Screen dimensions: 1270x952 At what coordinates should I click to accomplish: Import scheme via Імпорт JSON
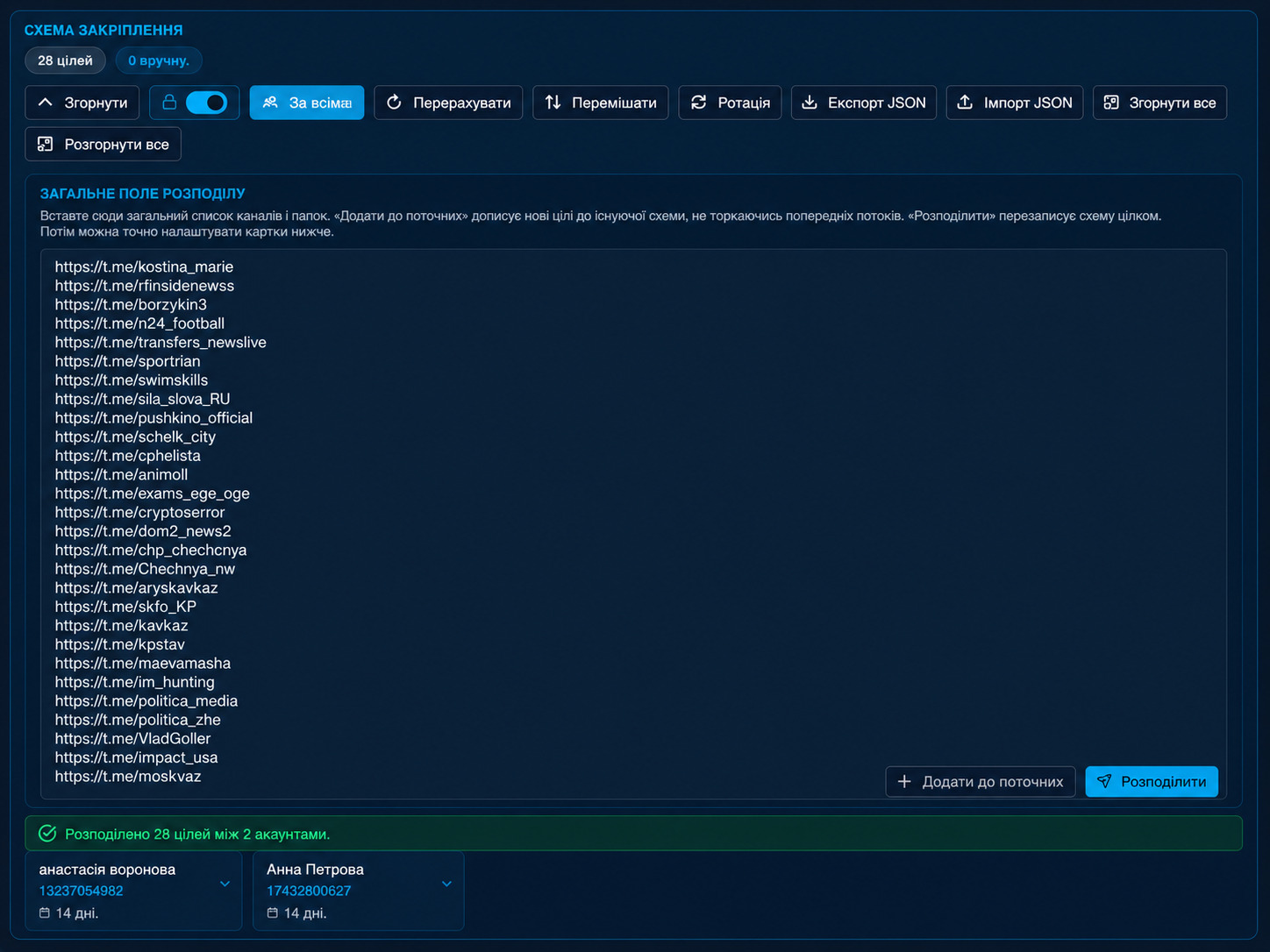[x=1015, y=103]
